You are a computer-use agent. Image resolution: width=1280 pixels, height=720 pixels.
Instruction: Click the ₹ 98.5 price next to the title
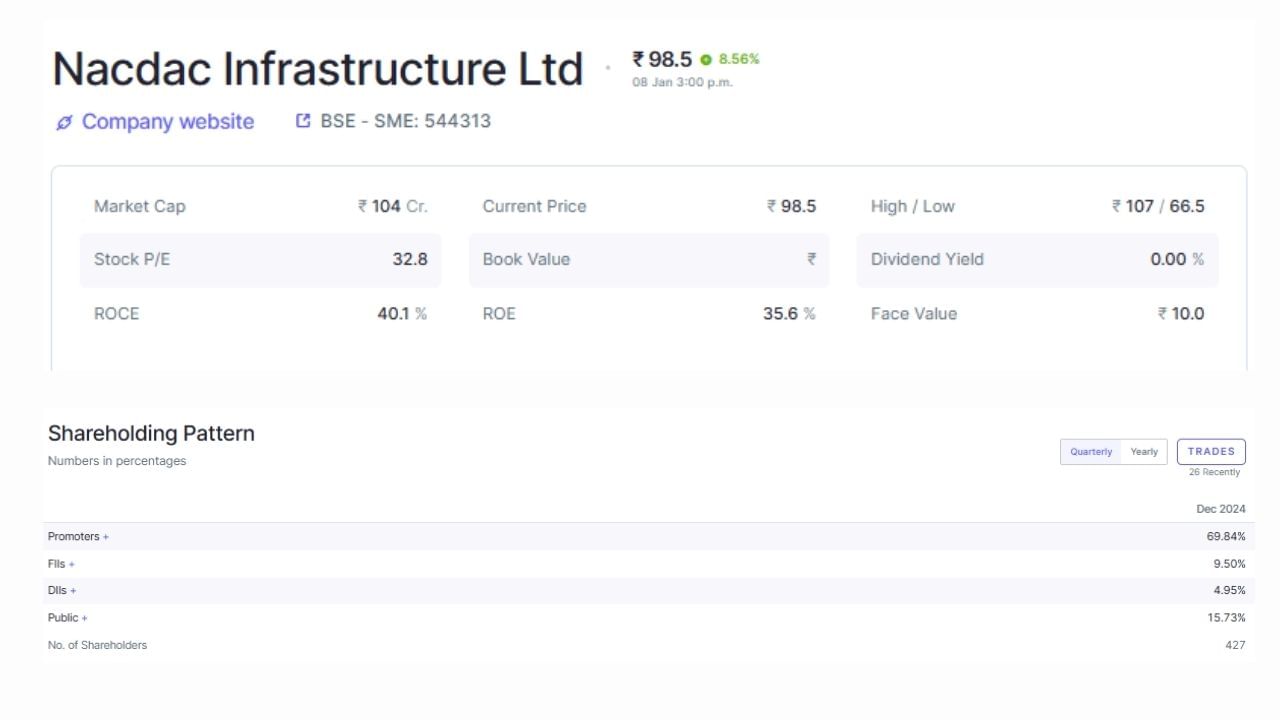click(662, 59)
